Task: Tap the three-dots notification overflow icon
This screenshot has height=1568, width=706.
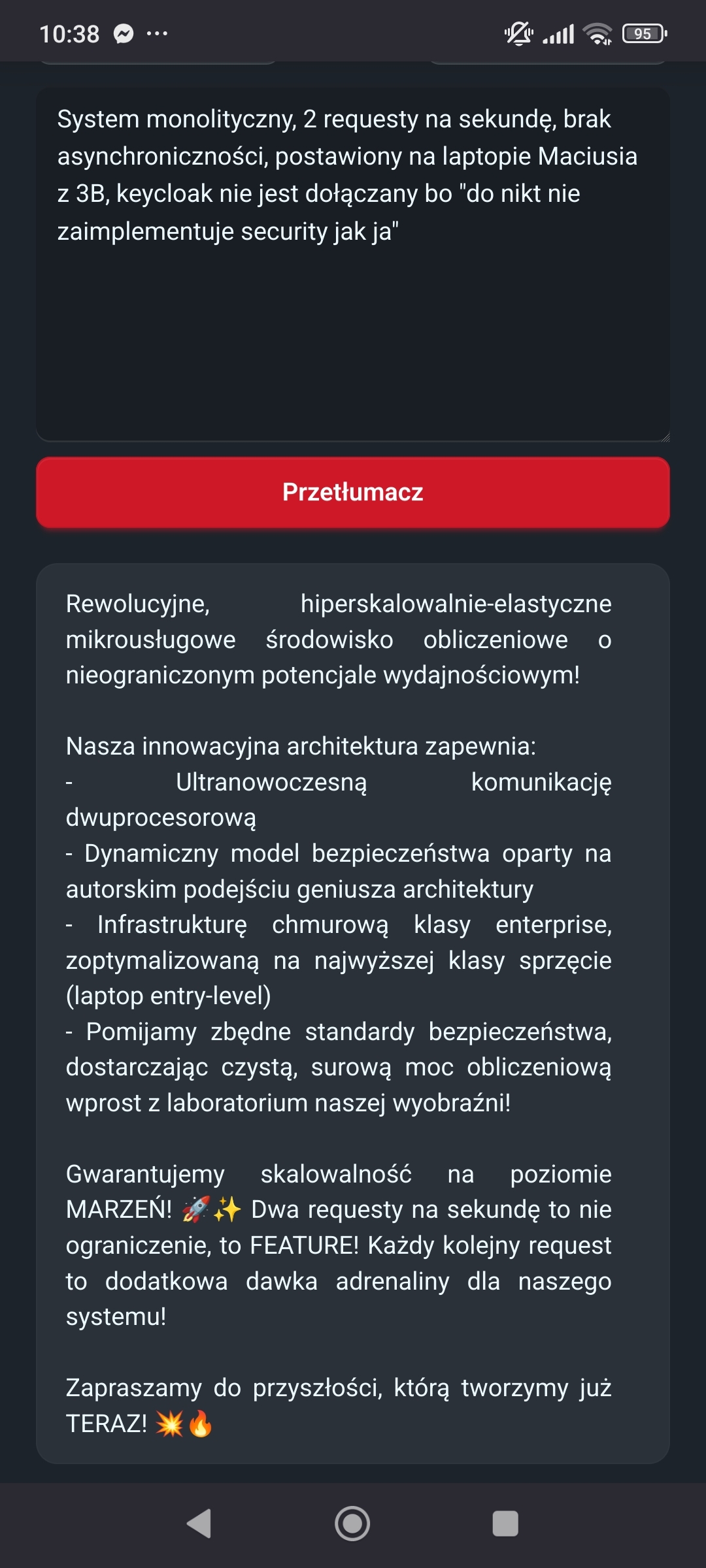Action: (x=157, y=33)
